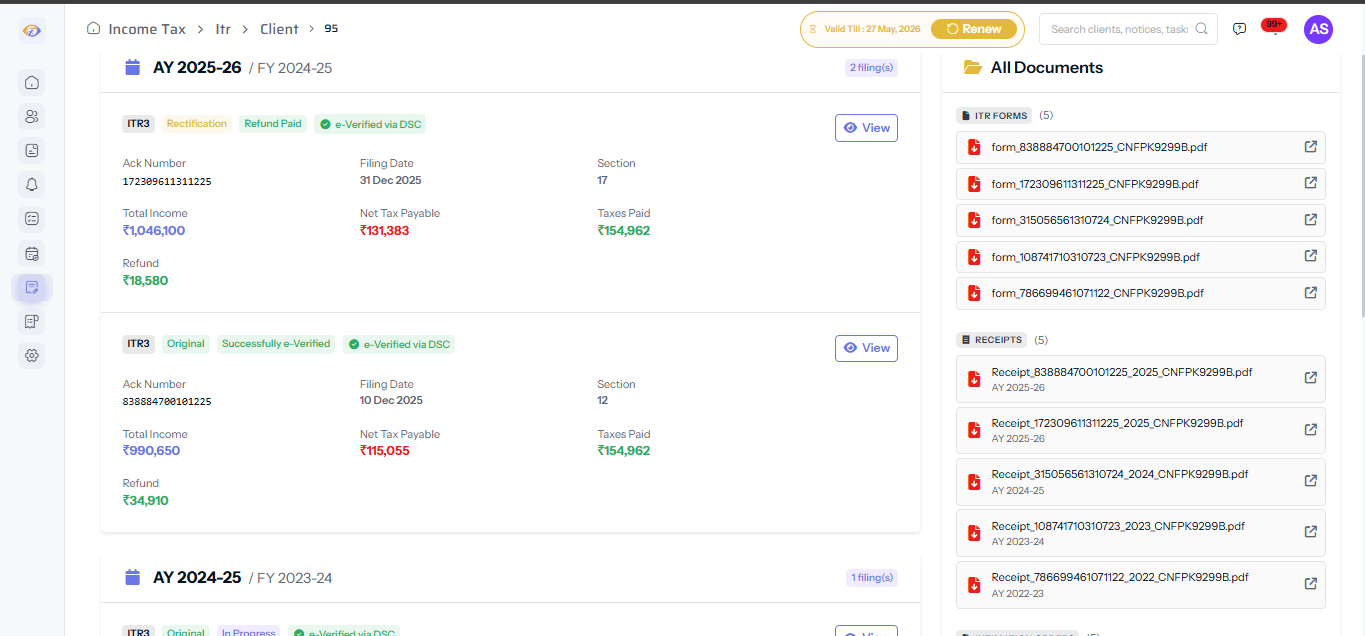The width and height of the screenshot is (1365, 636).
Task: Download icon for Receipt_786699461071122_2022 PDF
Action: click(x=974, y=584)
